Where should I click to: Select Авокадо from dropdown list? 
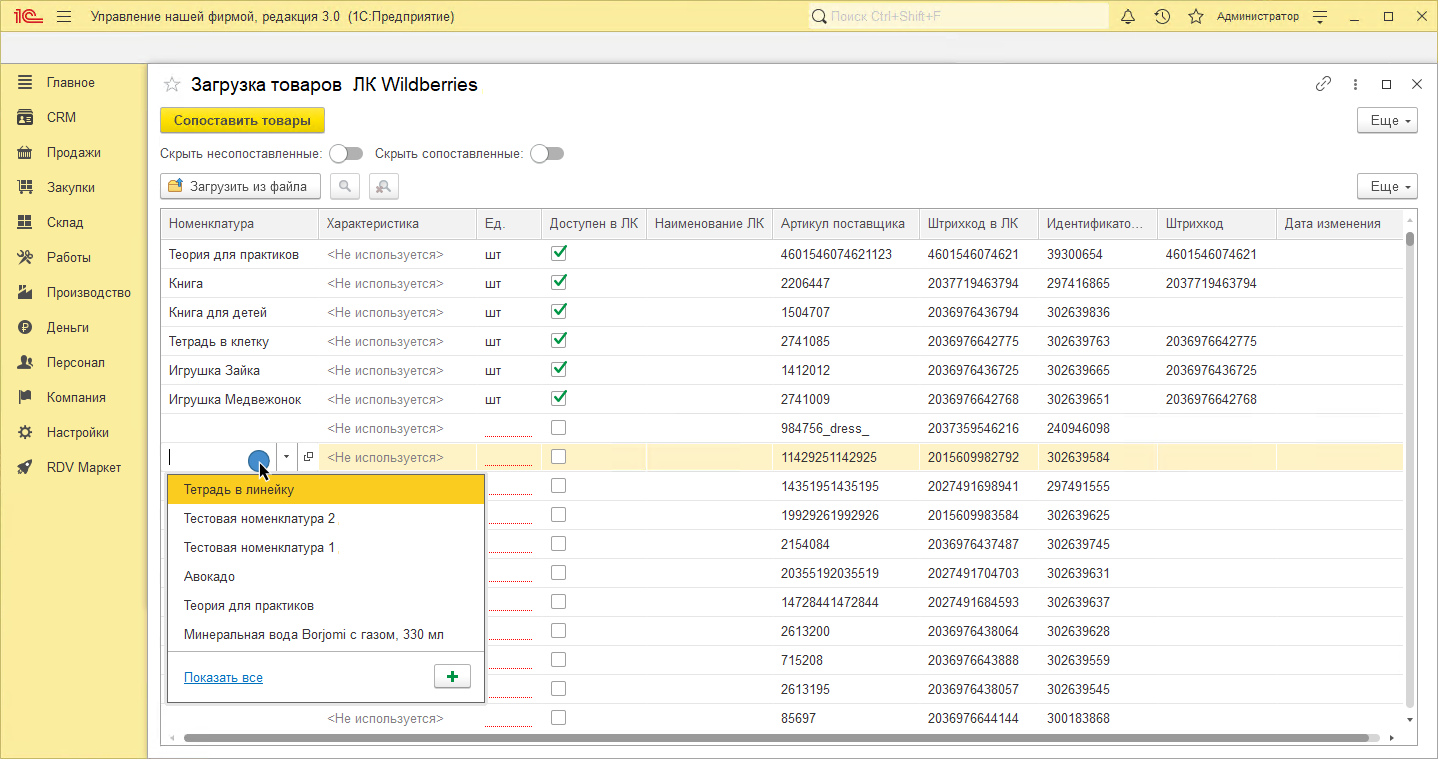point(326,577)
